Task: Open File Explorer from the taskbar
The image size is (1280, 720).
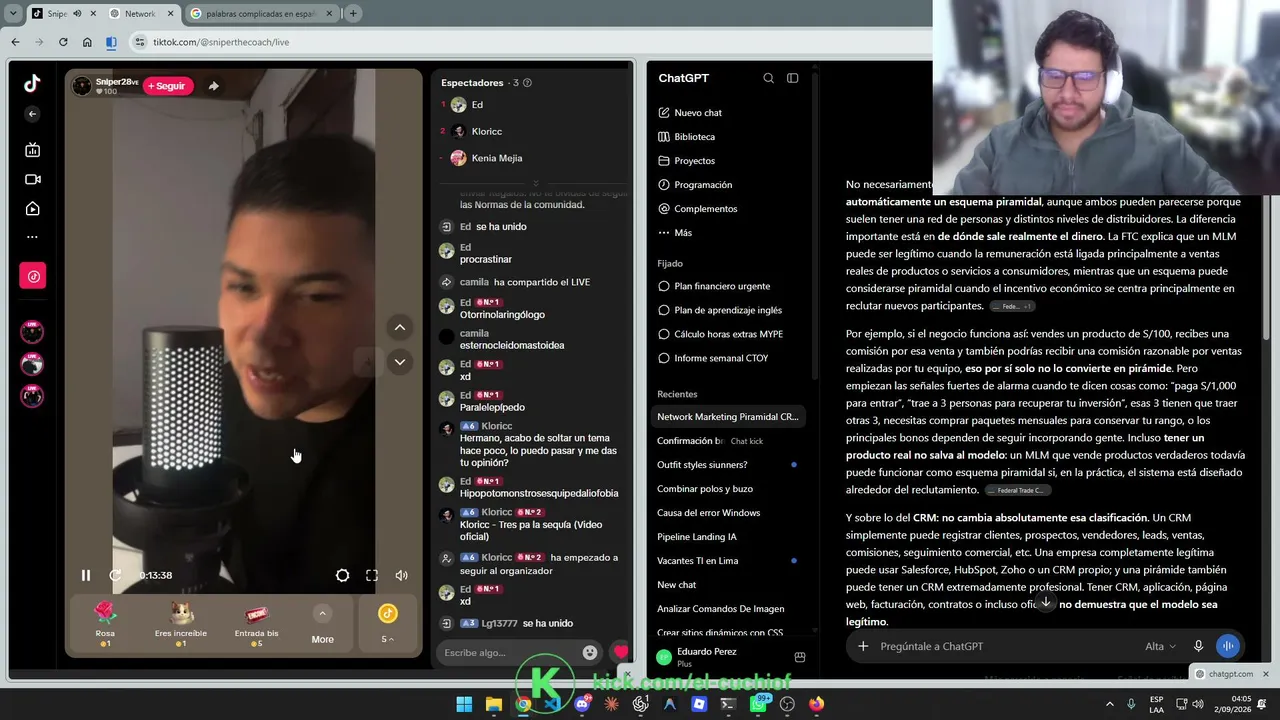Action: click(493, 704)
